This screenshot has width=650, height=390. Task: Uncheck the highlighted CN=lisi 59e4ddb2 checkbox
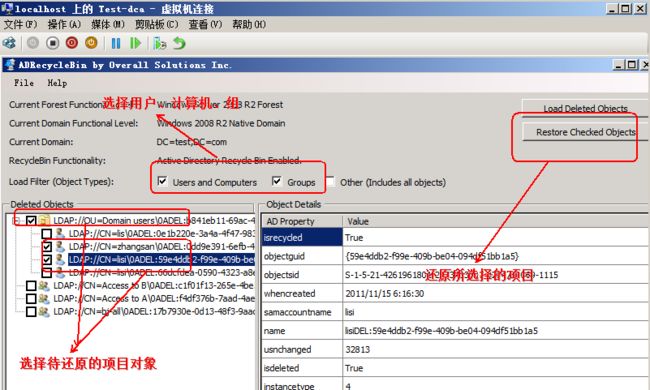click(x=47, y=260)
